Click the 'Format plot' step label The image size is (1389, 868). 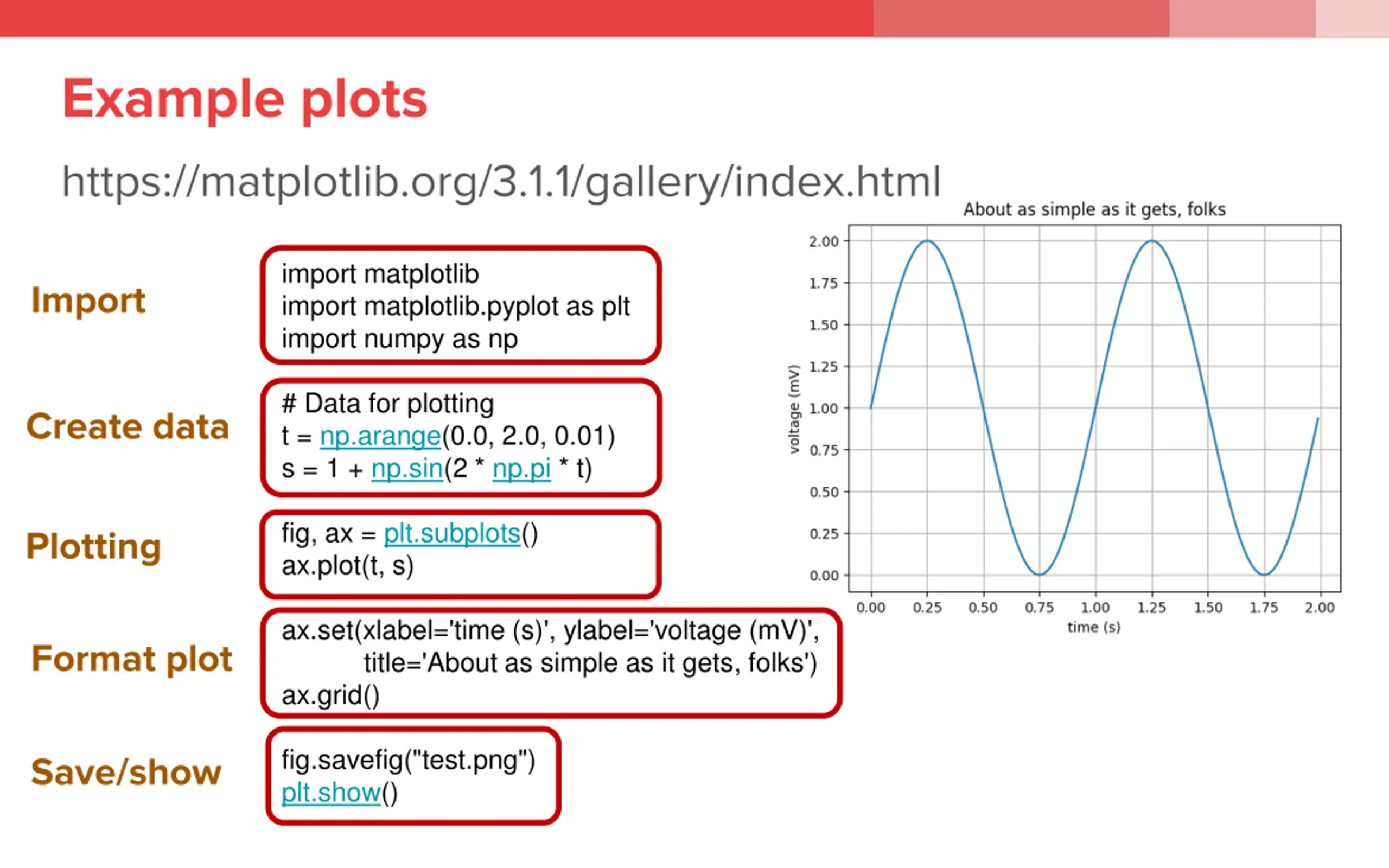pyautogui.click(x=131, y=659)
